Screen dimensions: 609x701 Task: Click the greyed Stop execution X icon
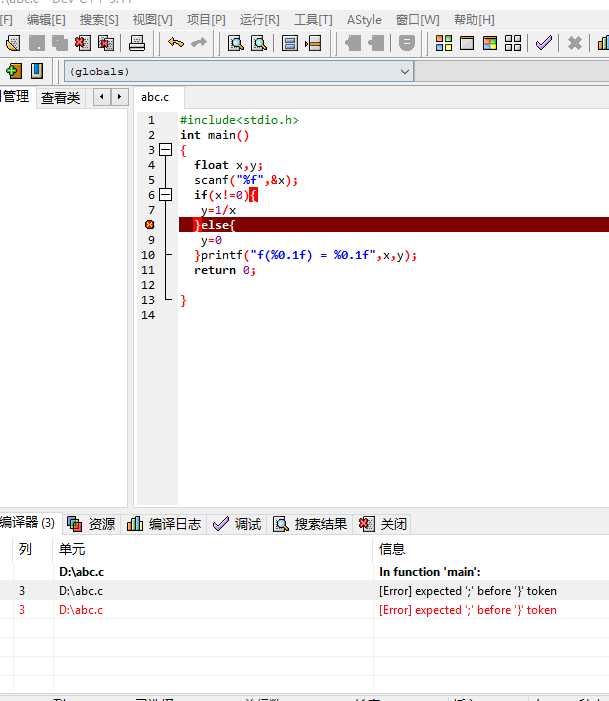point(575,43)
